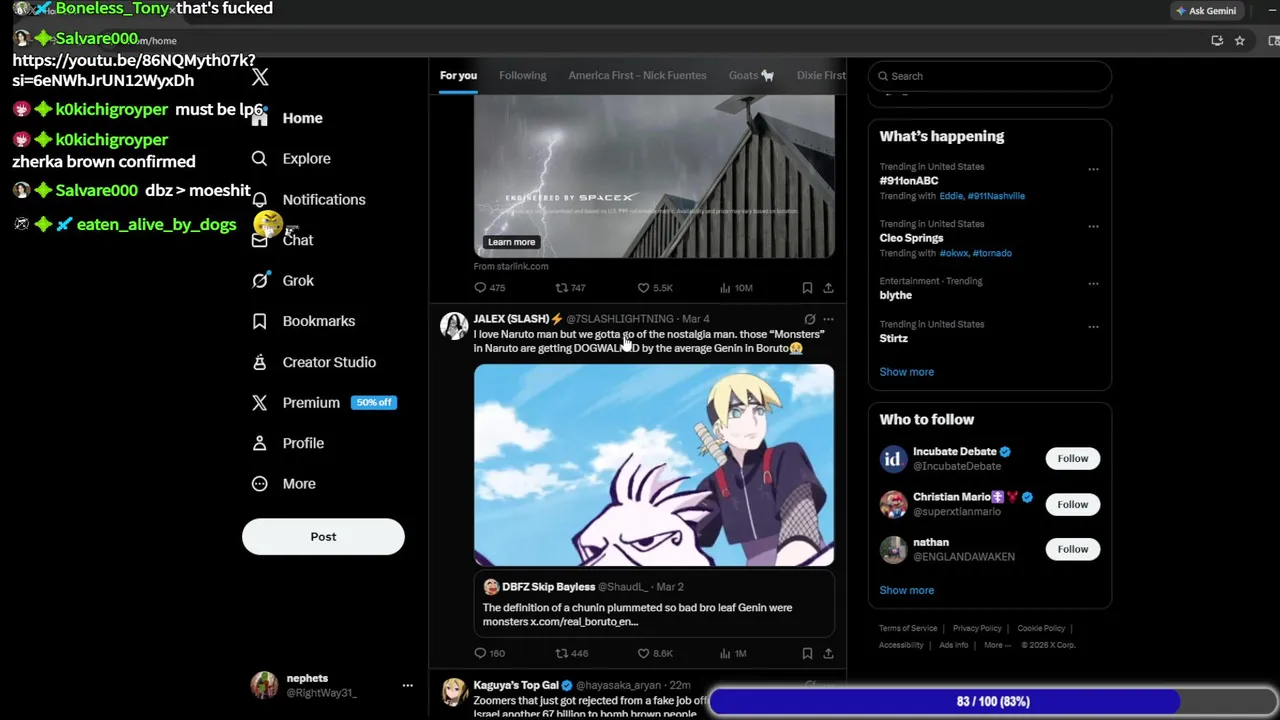The width and height of the screenshot is (1280, 720).
Task: Open the from starlink.com link
Action: [x=511, y=266]
